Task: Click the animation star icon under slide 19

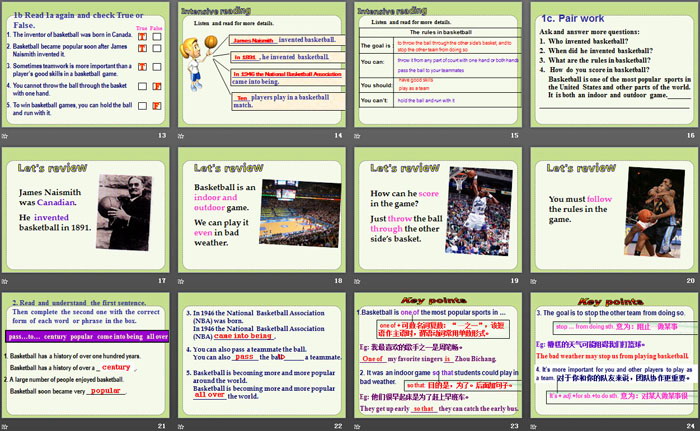Action: [357, 281]
